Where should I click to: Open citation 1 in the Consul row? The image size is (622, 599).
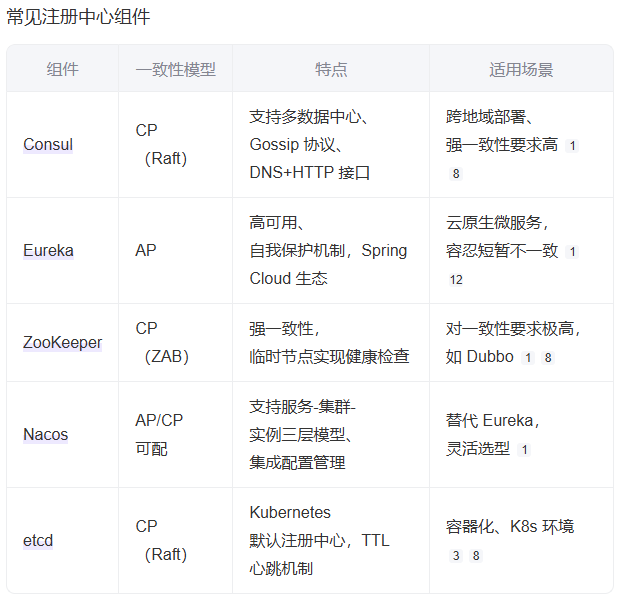tap(572, 146)
